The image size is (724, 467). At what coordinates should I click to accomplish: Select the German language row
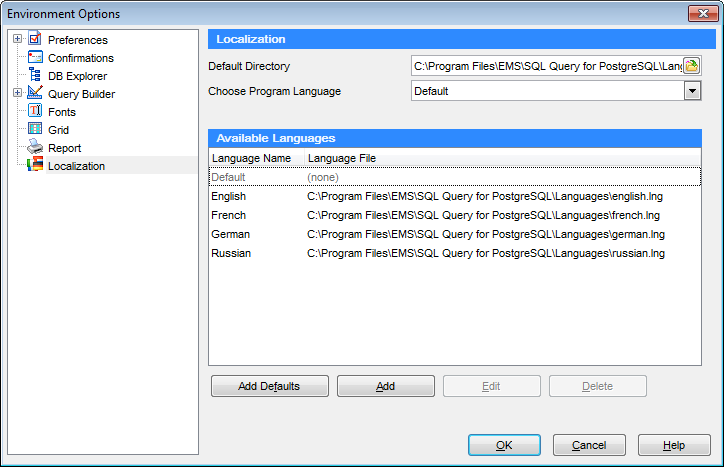point(231,234)
